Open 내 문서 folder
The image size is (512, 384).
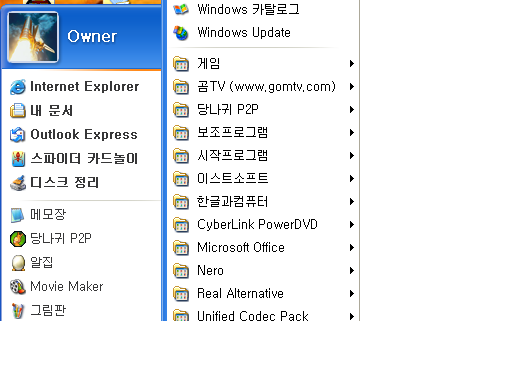[81, 111]
